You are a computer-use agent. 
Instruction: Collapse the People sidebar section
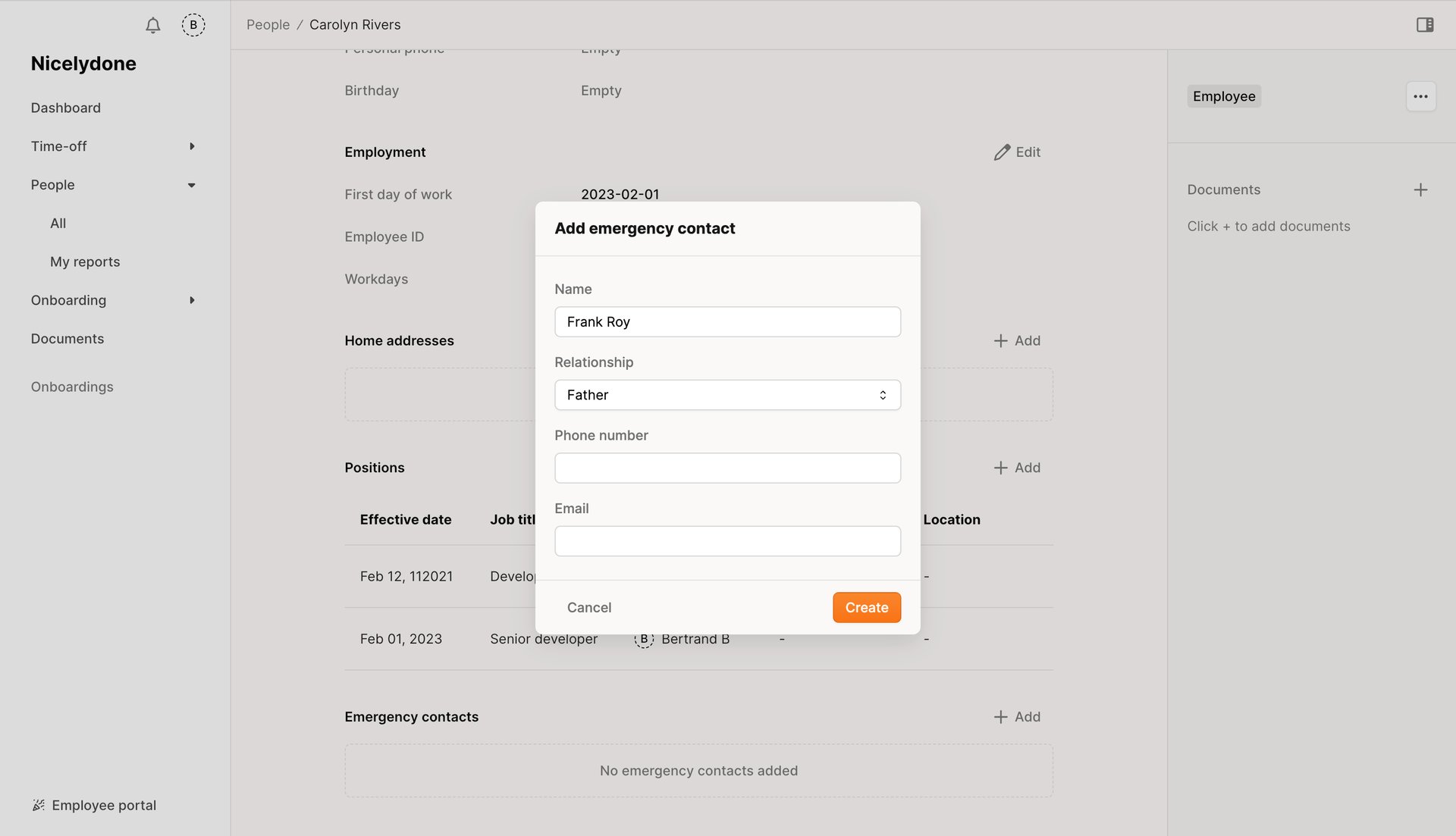(x=191, y=184)
